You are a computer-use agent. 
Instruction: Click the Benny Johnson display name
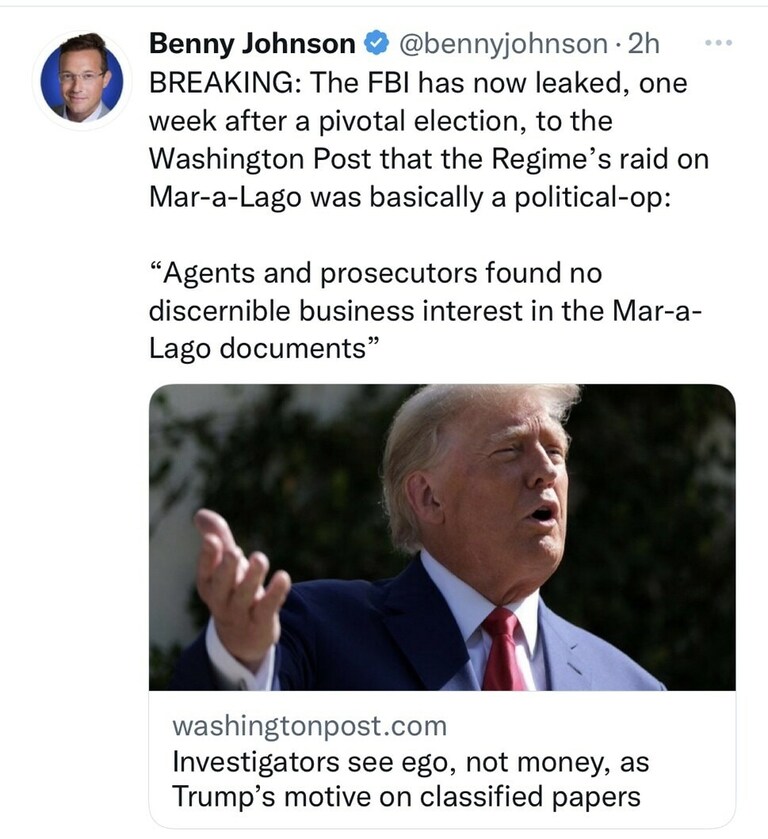252,44
